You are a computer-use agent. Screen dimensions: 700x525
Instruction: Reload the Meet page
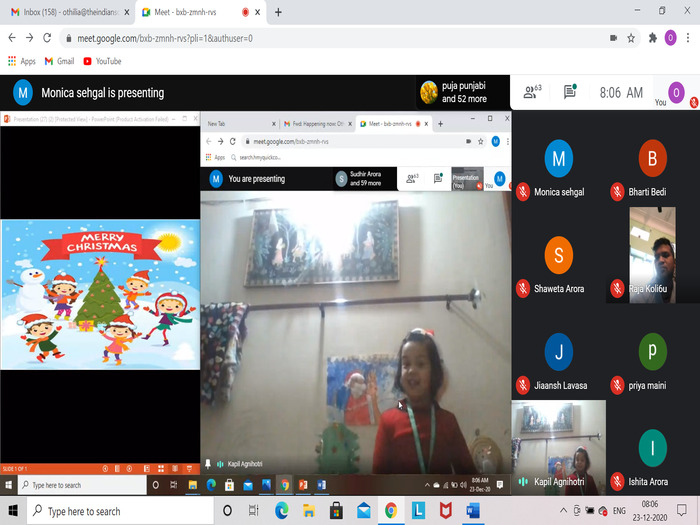click(x=47, y=38)
